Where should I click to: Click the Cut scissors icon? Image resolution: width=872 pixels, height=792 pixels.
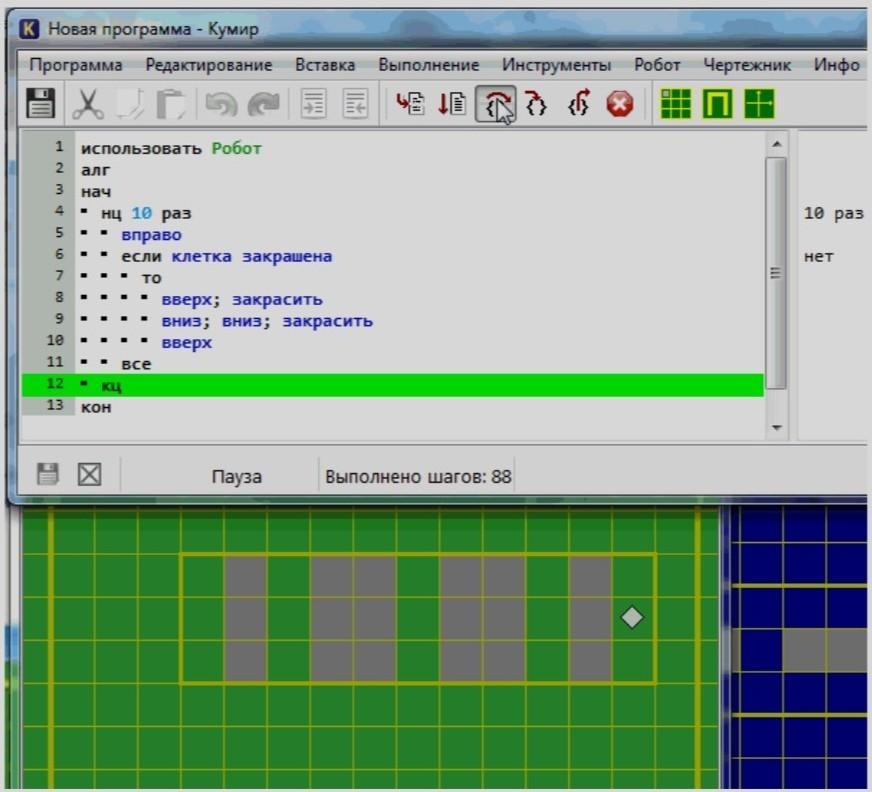coord(88,104)
